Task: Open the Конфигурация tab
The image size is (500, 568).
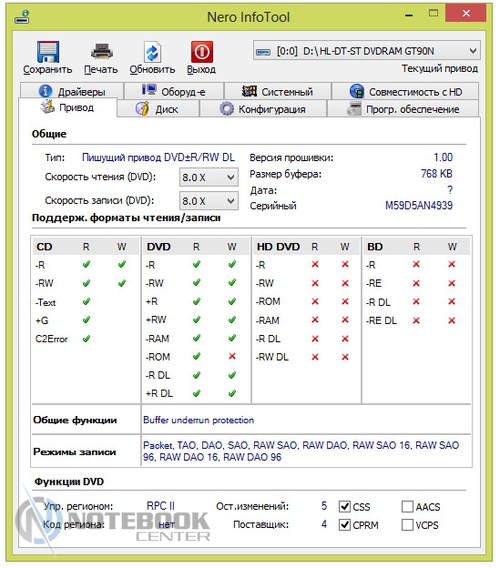Action: click(x=263, y=109)
